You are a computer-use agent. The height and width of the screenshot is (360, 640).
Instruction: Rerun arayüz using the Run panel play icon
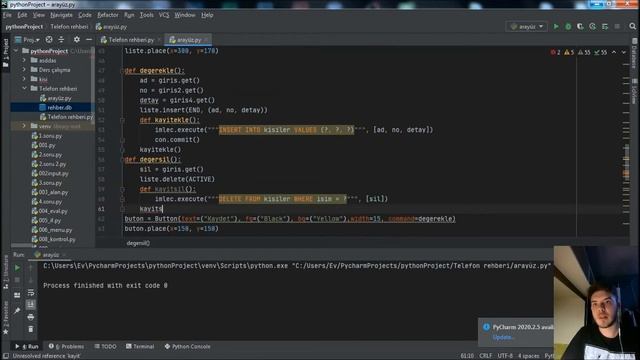coord(17,268)
